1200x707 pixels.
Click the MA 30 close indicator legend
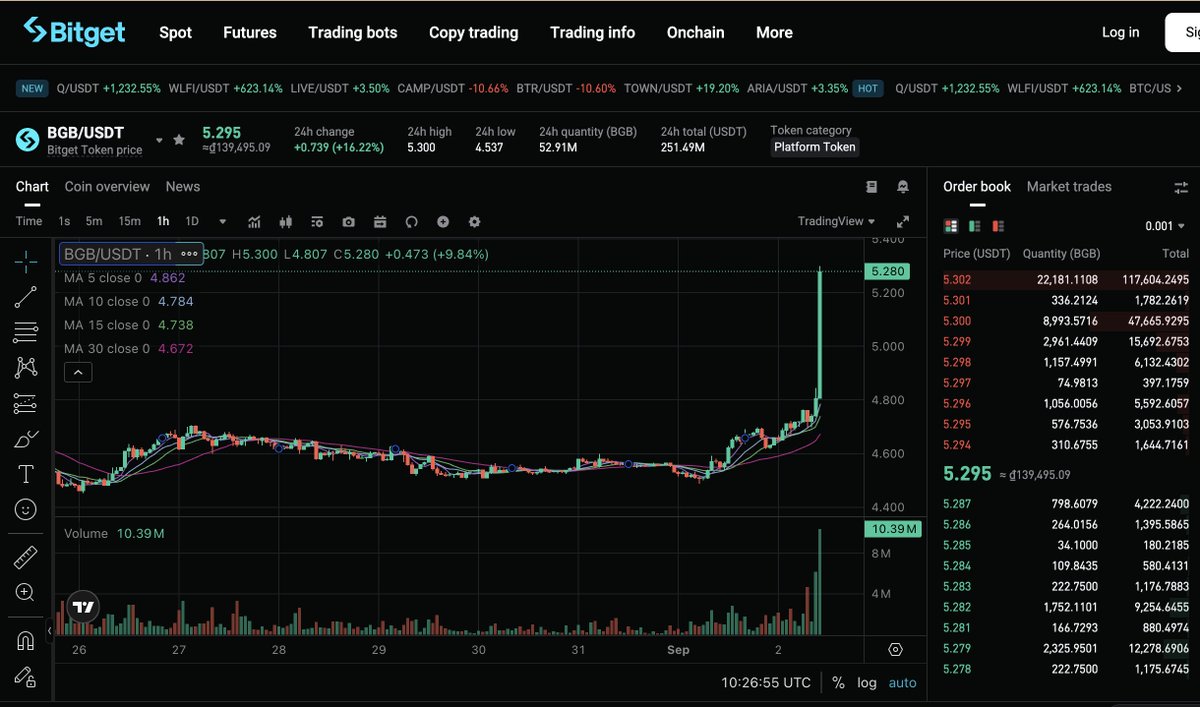click(128, 348)
